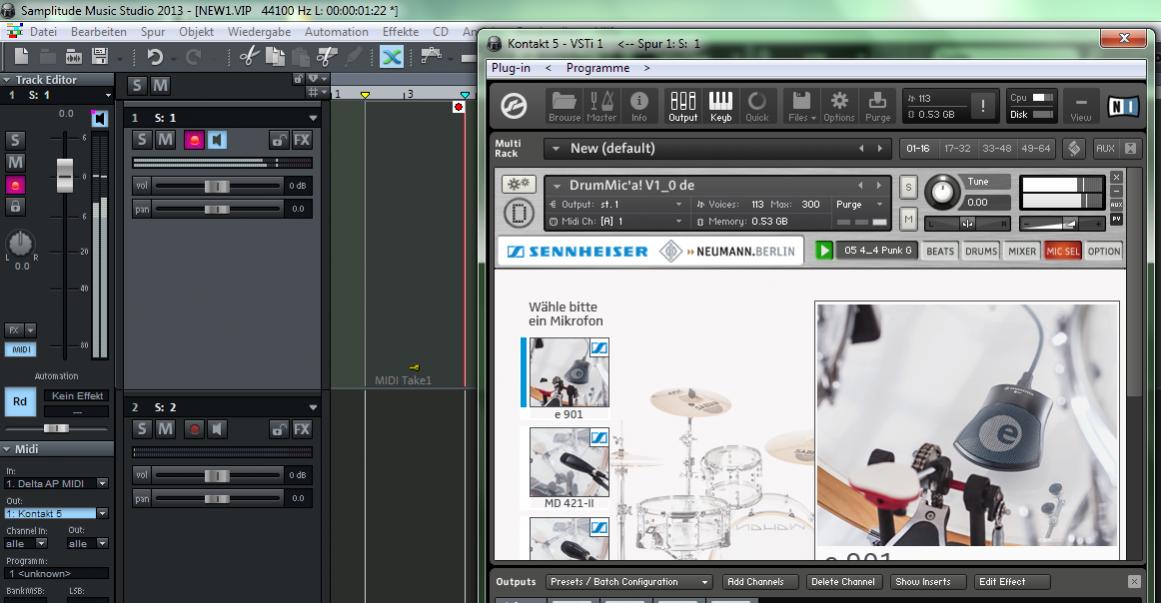Mute track S: 2

pyautogui.click(x=165, y=428)
